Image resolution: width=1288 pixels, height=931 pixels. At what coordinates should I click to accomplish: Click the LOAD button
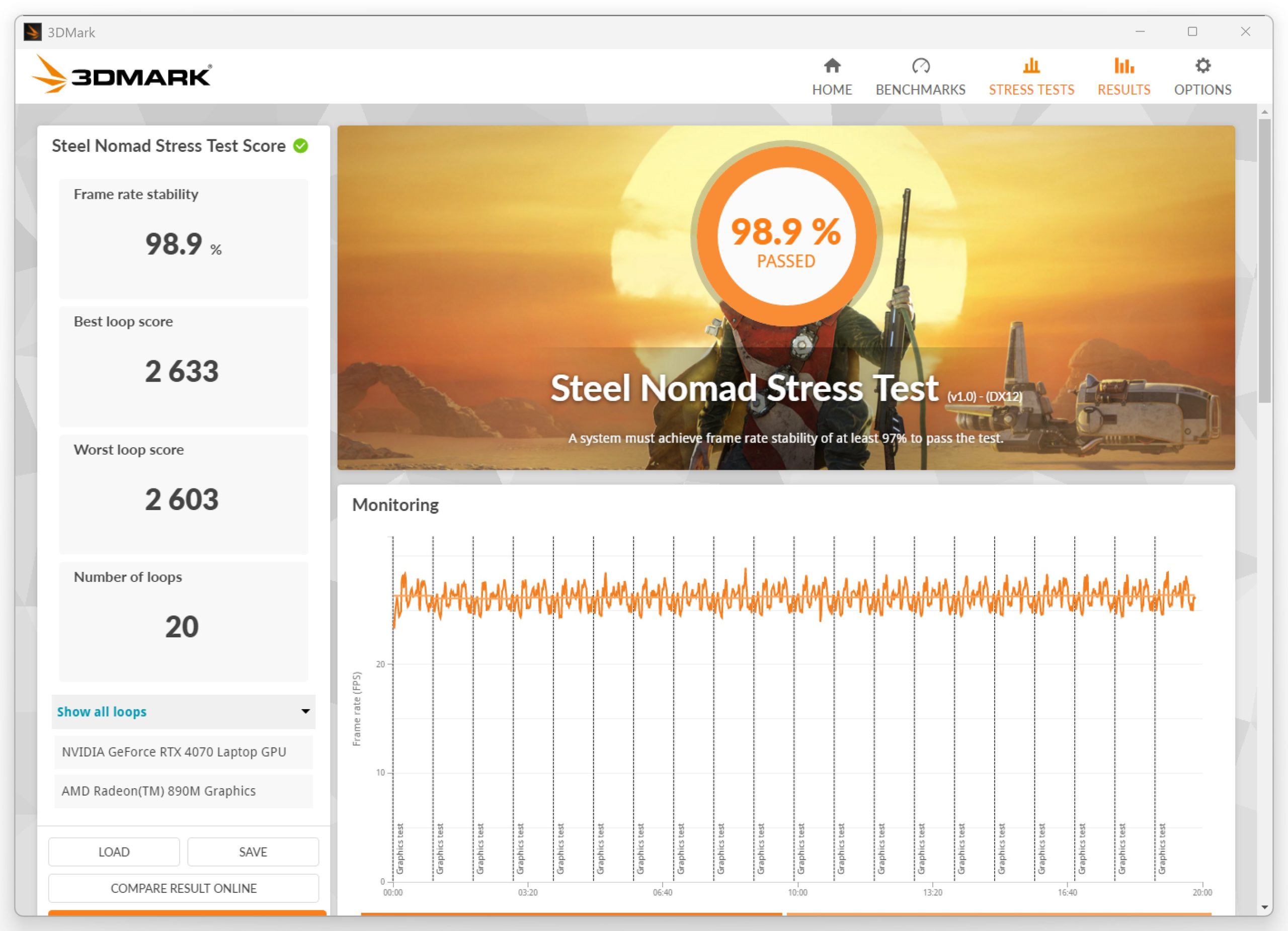pos(114,852)
